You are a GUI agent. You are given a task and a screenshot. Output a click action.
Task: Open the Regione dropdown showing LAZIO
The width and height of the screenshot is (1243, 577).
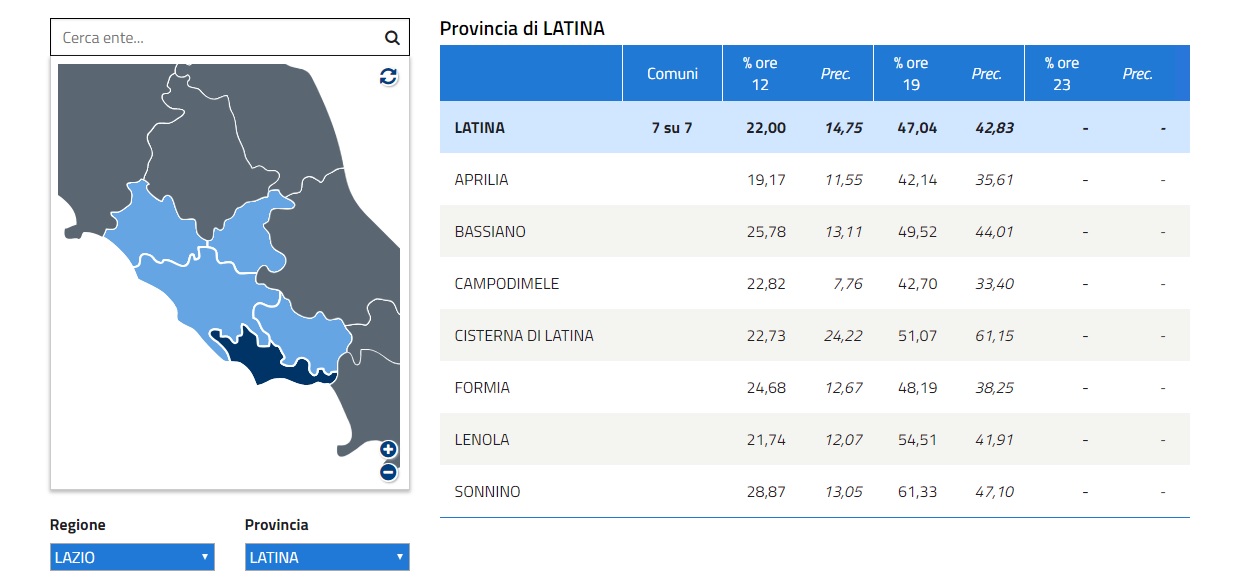(132, 557)
